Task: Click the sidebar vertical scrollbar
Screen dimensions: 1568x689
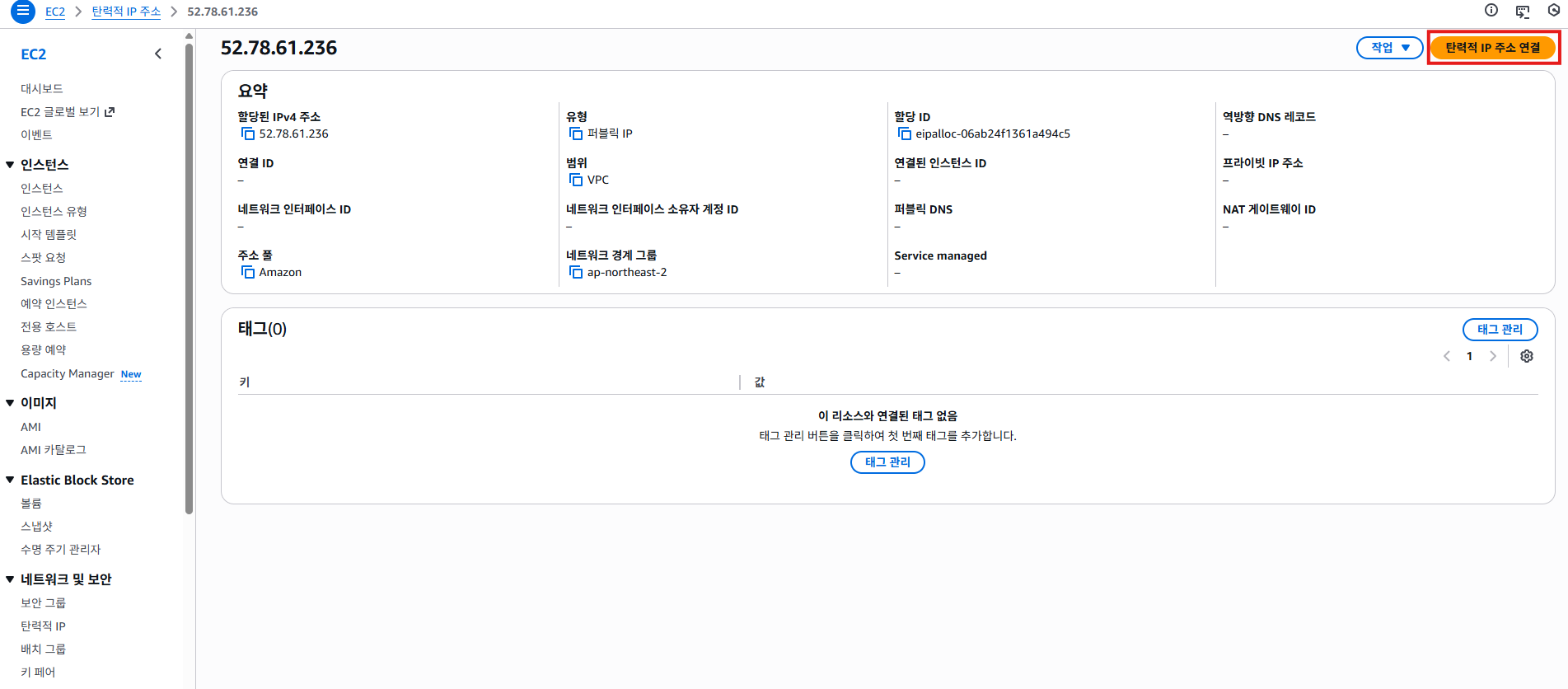Action: (189, 280)
